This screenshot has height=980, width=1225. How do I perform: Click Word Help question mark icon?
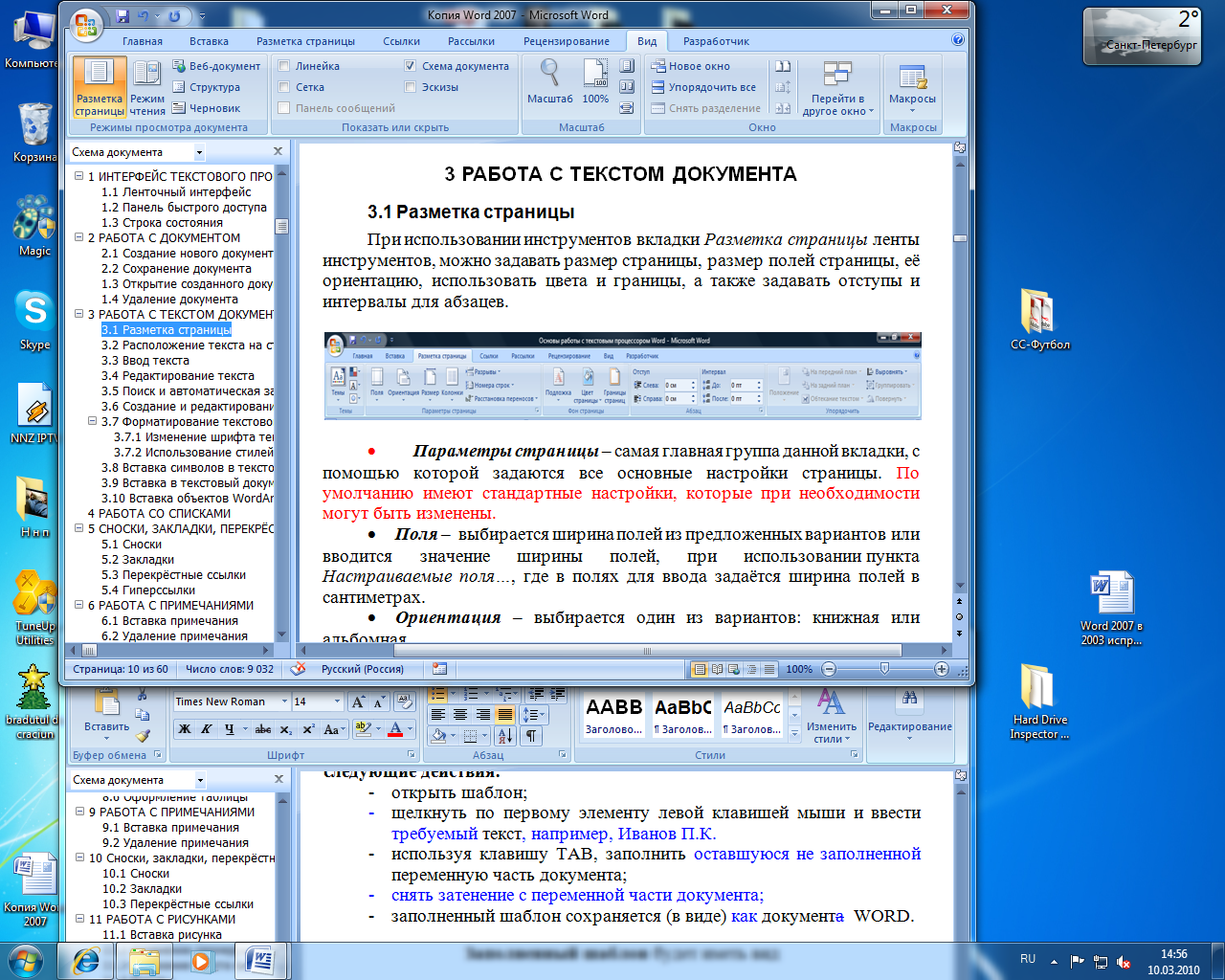[958, 40]
